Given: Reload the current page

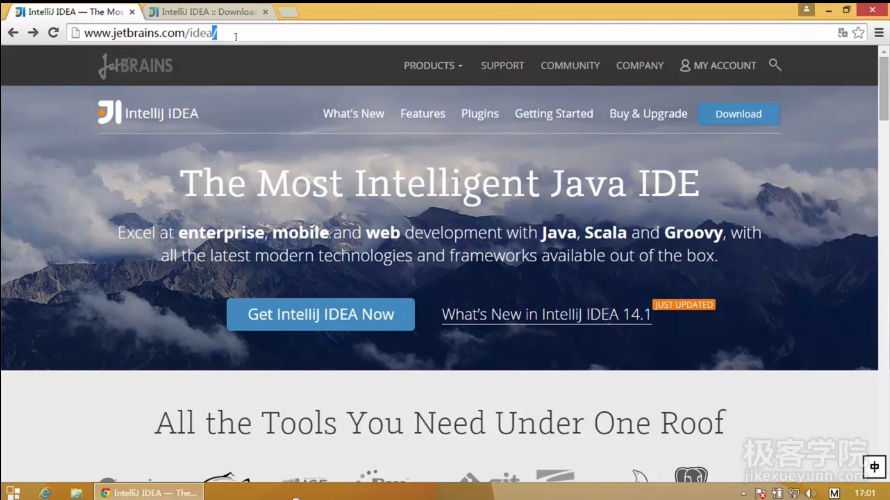Looking at the screenshot, I should point(53,33).
